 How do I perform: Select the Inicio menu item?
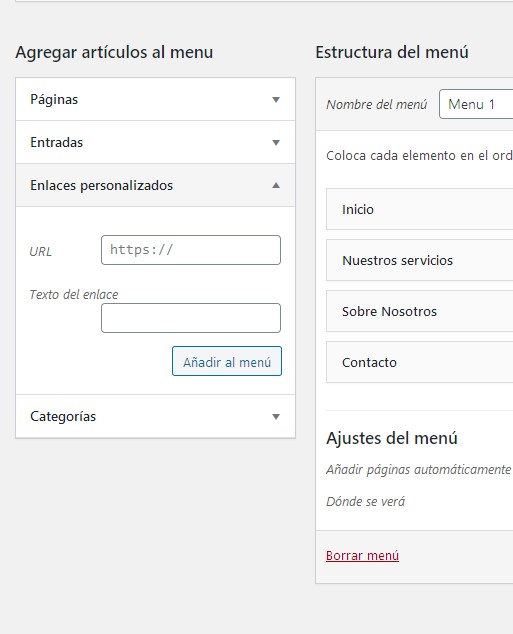[x=420, y=209]
